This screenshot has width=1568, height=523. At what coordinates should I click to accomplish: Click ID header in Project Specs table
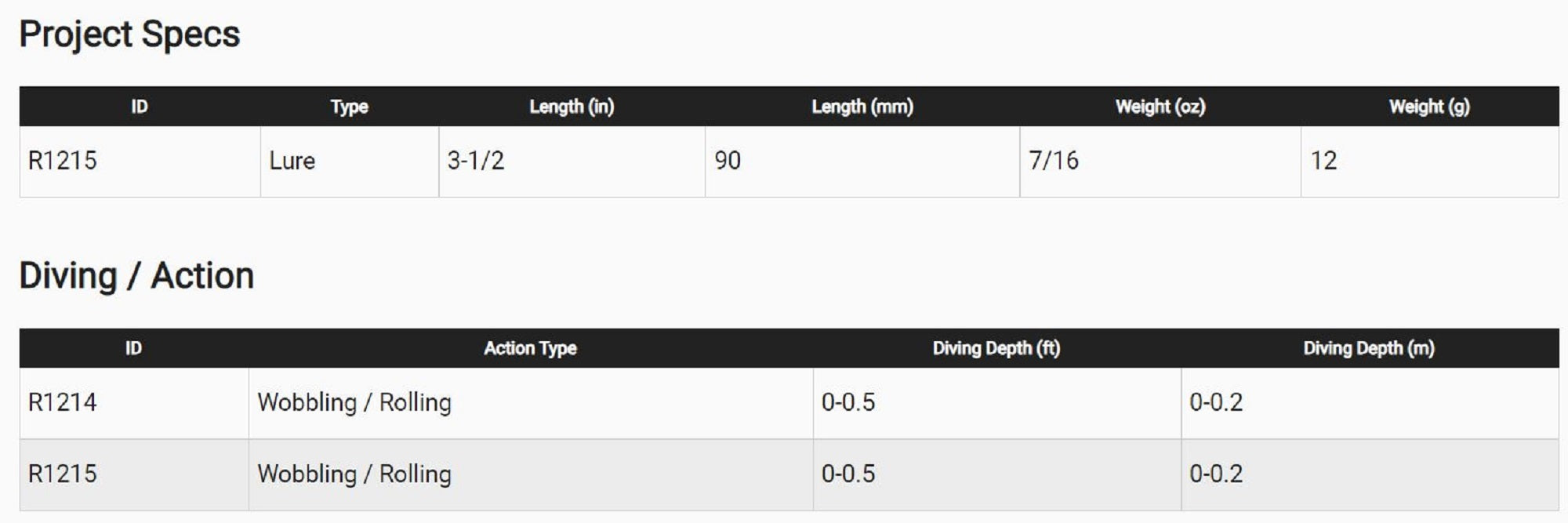coord(140,107)
